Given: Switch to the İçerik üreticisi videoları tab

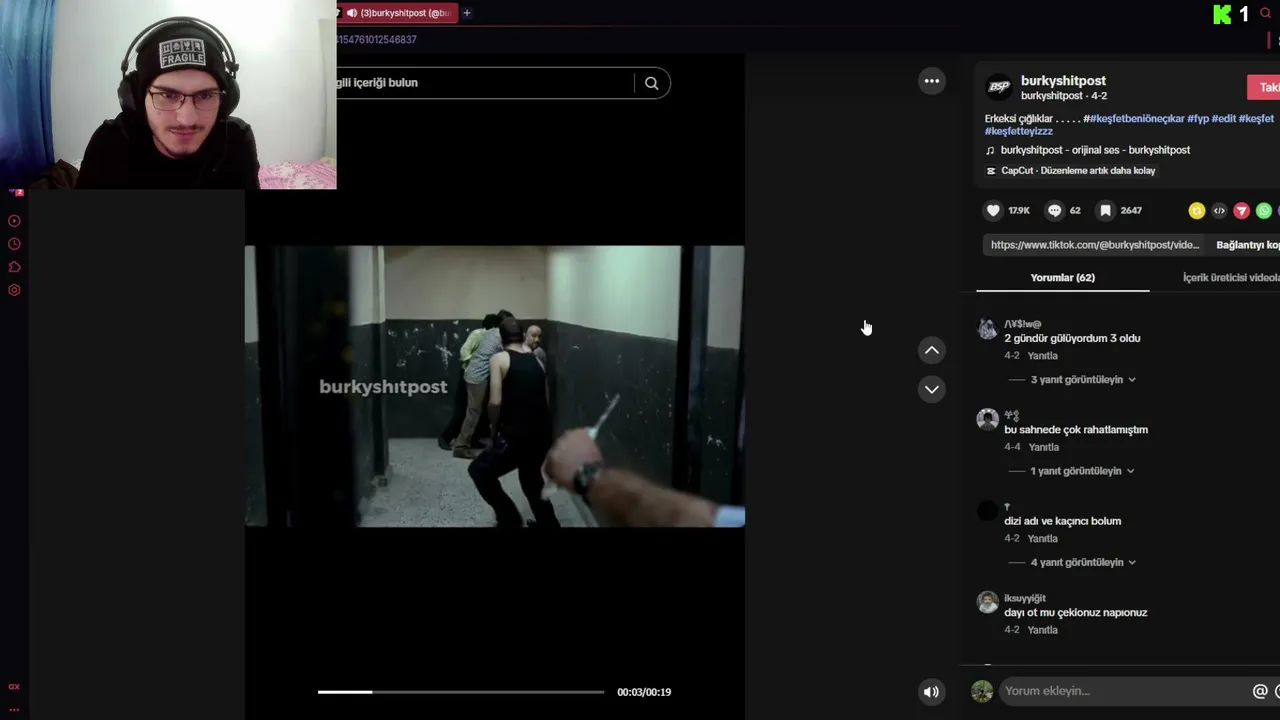Looking at the screenshot, I should click(x=1231, y=277).
